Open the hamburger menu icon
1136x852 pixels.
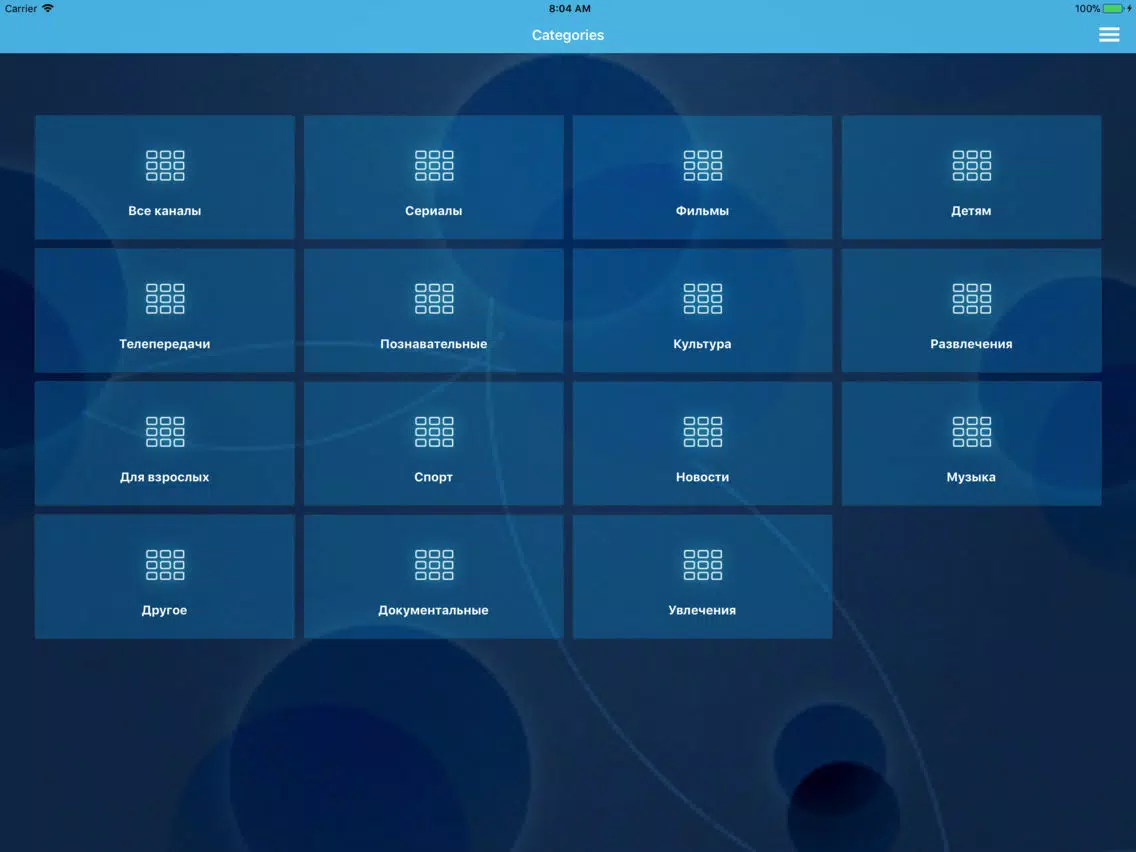(1108, 35)
